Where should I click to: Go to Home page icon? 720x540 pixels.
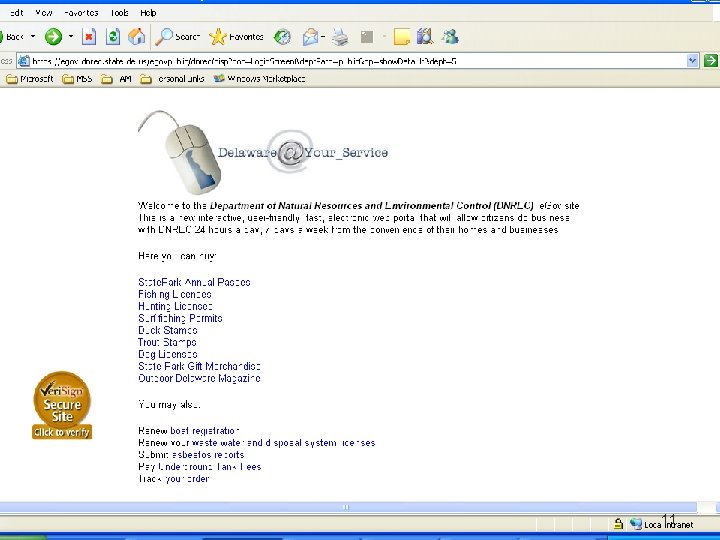pyautogui.click(x=136, y=37)
